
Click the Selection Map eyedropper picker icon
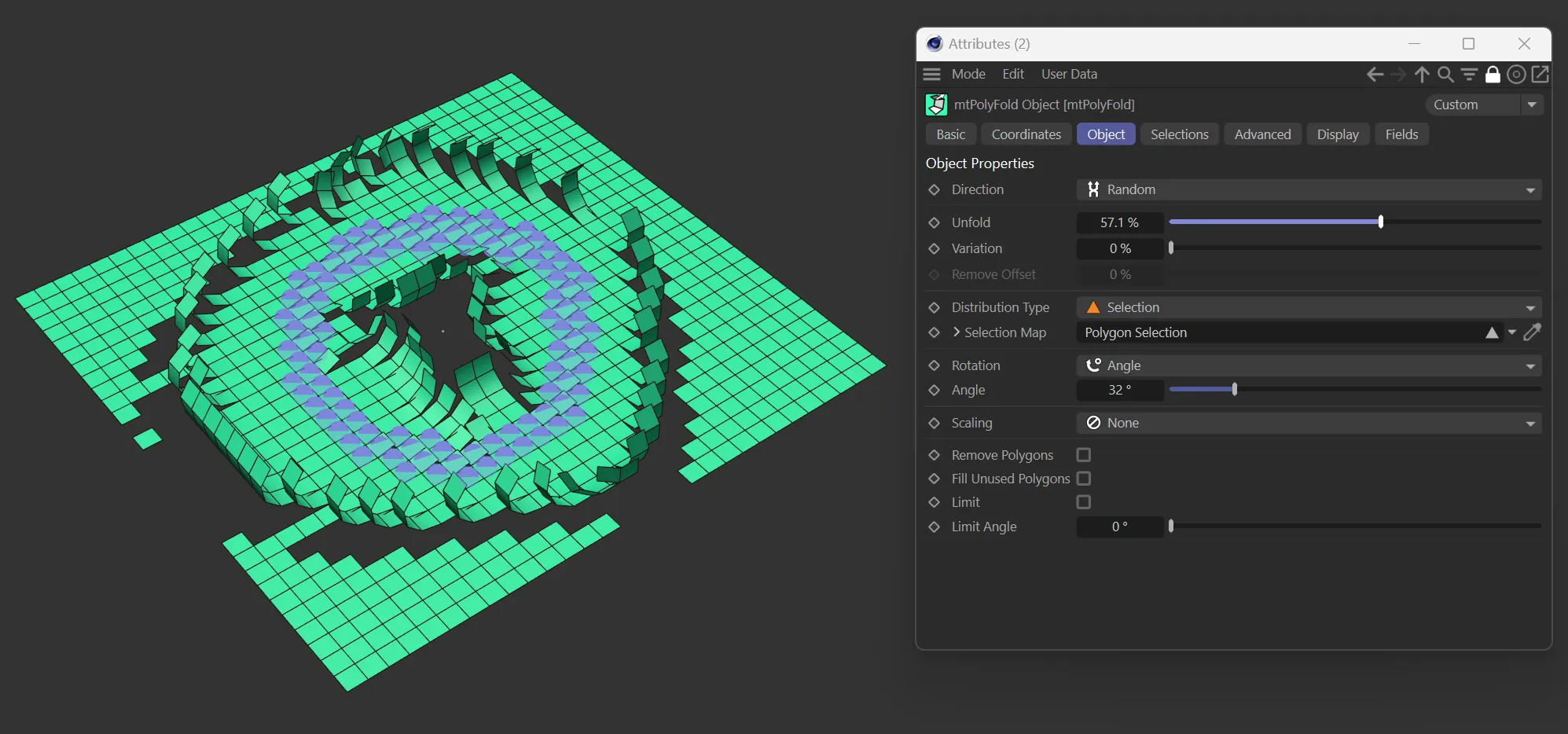coord(1532,332)
